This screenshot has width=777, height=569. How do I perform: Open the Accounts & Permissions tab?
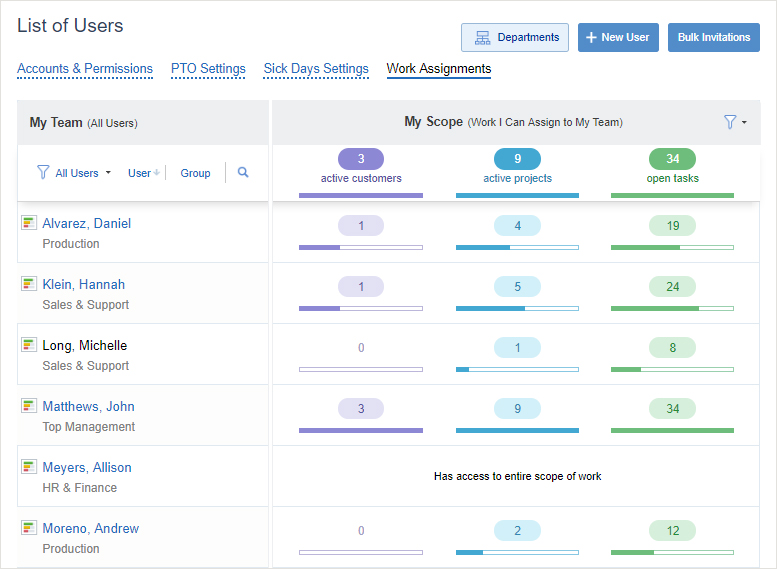(x=85, y=69)
